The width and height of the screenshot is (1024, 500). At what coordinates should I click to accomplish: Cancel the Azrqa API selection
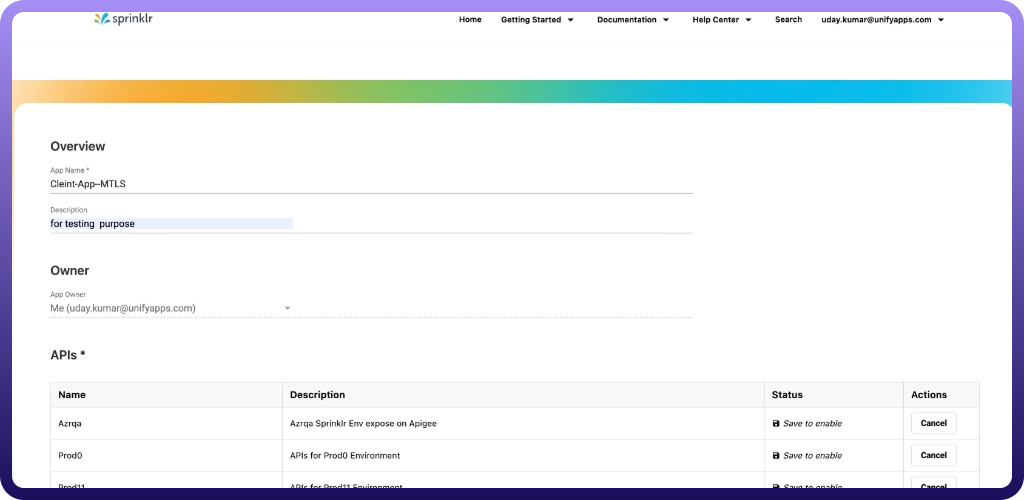(x=933, y=423)
